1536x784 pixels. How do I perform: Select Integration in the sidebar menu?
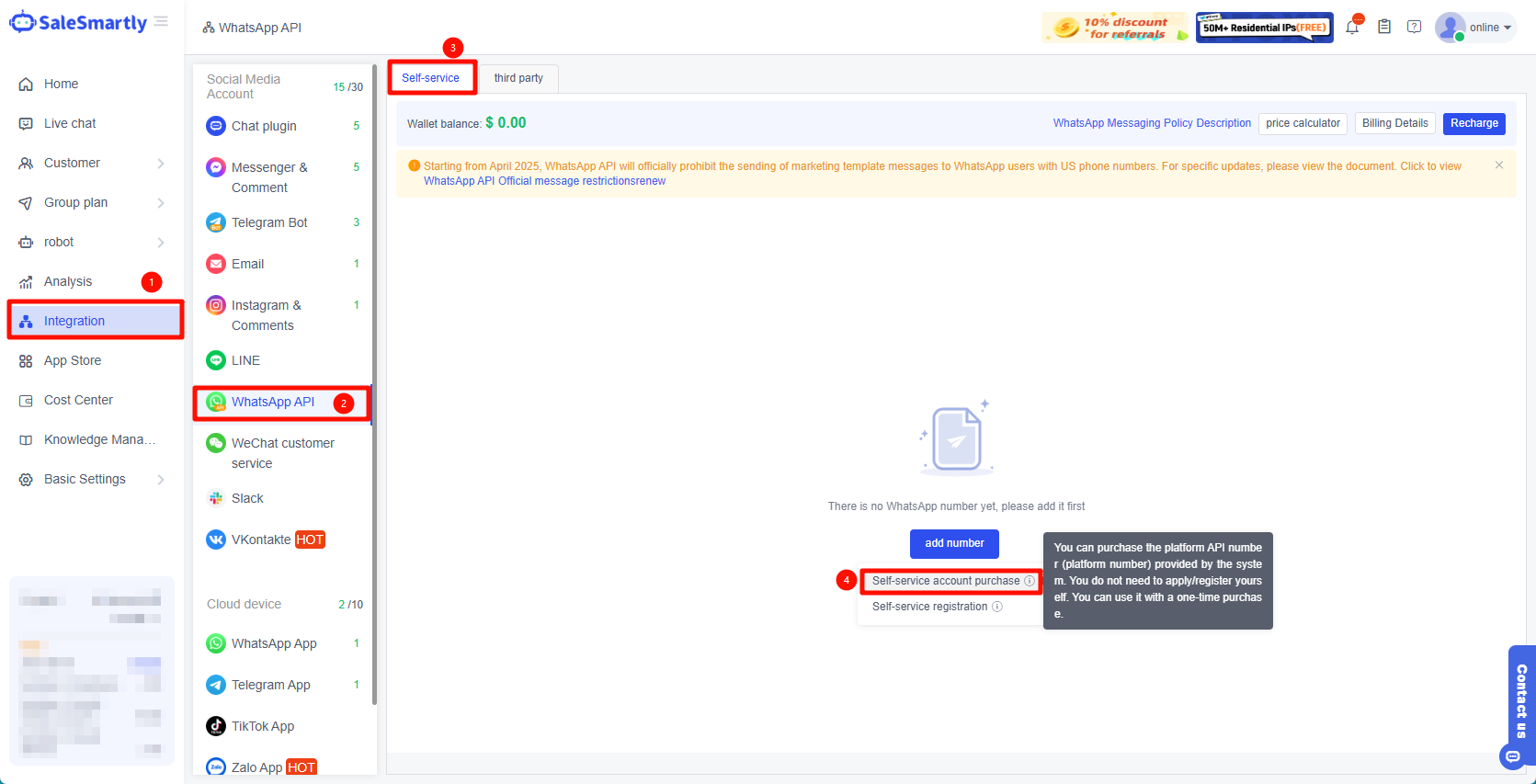(x=96, y=321)
